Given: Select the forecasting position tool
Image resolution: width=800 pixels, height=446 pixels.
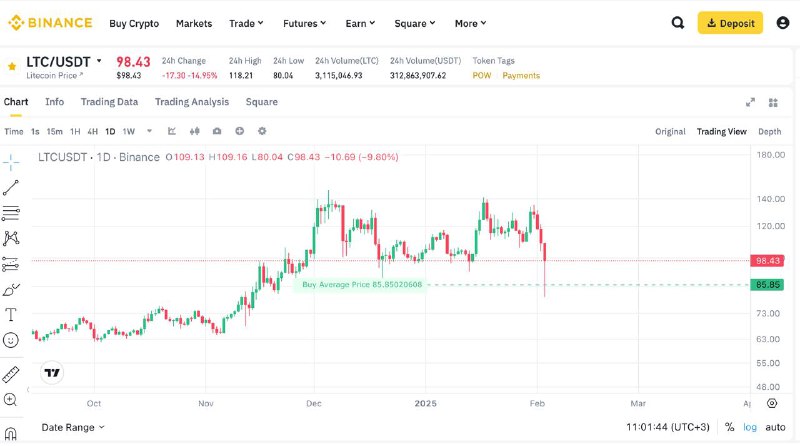Looking at the screenshot, I should click(x=11, y=264).
